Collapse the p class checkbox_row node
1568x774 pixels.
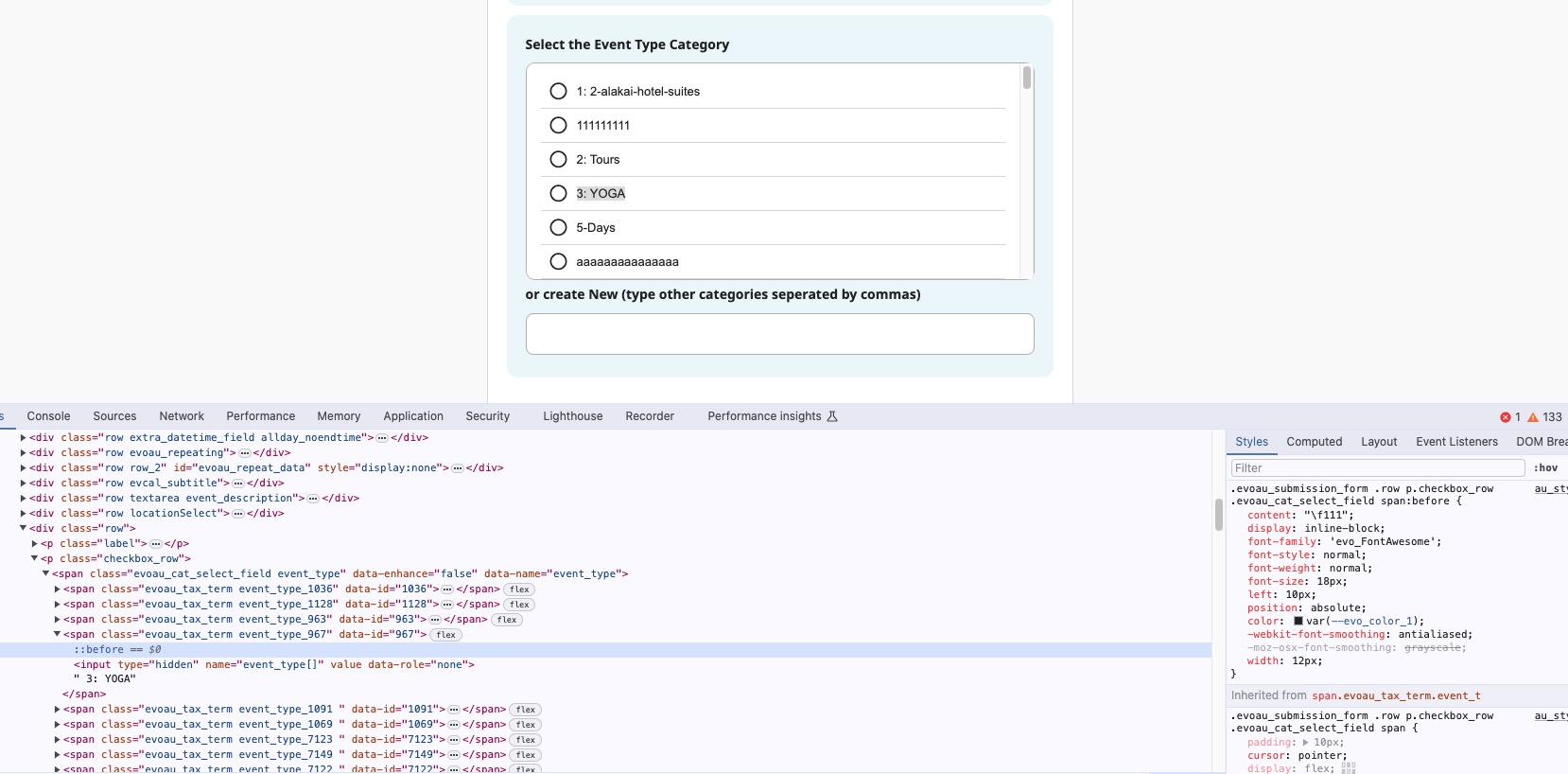click(x=34, y=559)
